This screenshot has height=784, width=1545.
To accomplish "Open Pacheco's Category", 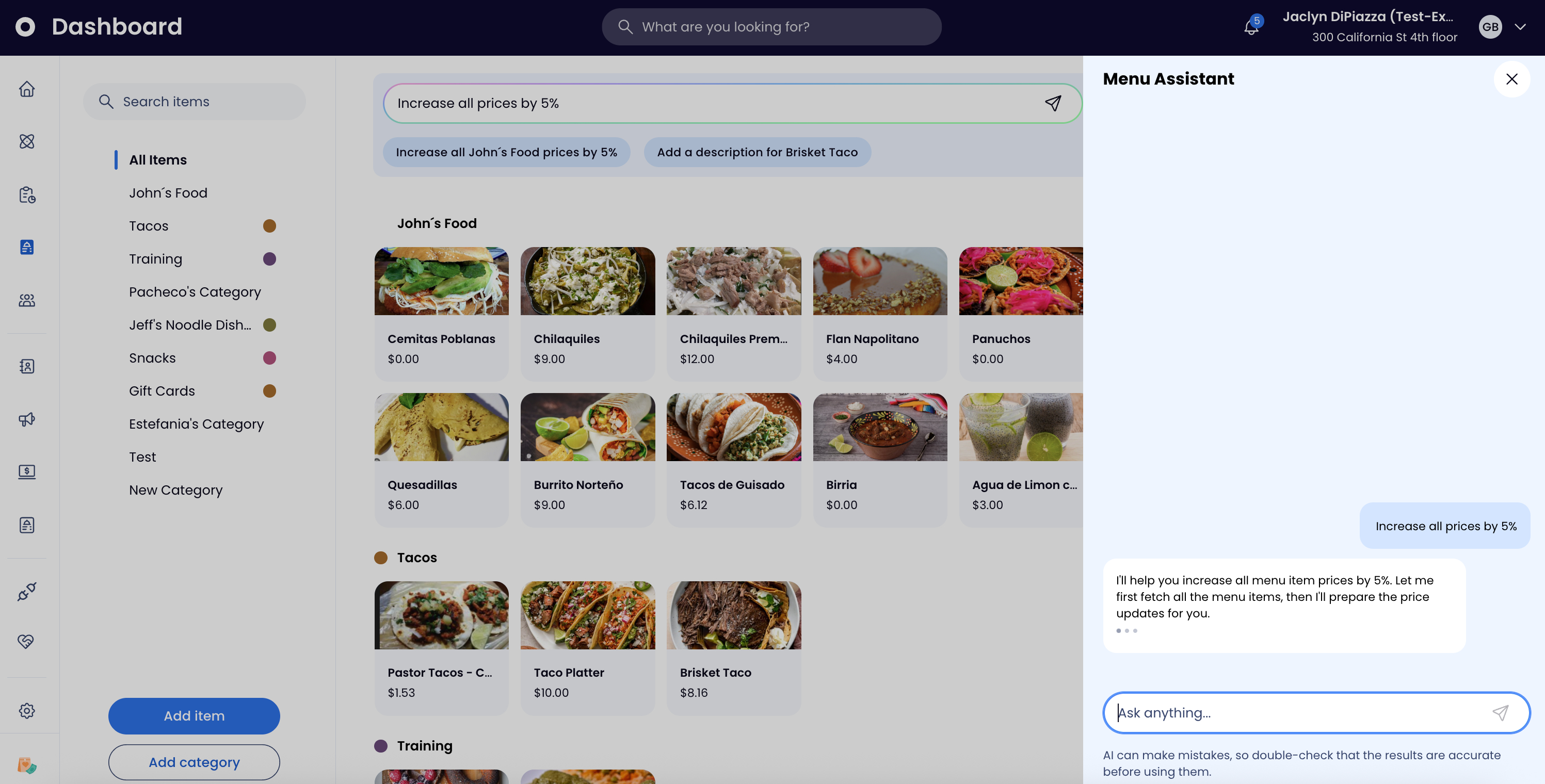I will coord(195,291).
